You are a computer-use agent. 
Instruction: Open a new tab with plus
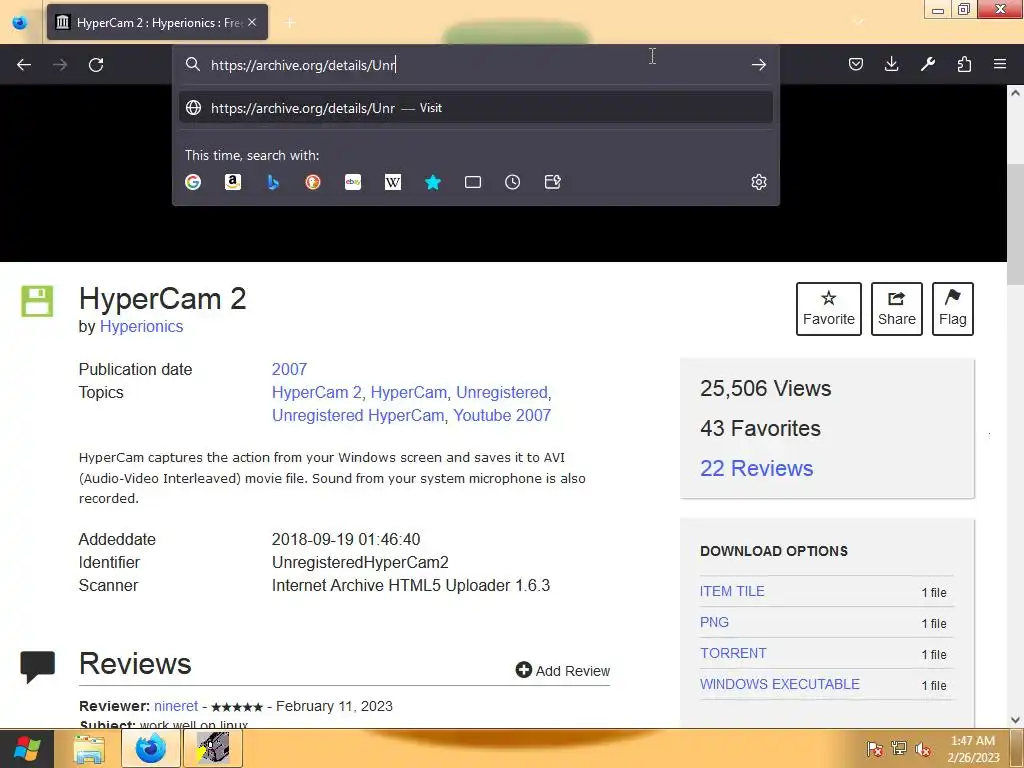point(291,23)
